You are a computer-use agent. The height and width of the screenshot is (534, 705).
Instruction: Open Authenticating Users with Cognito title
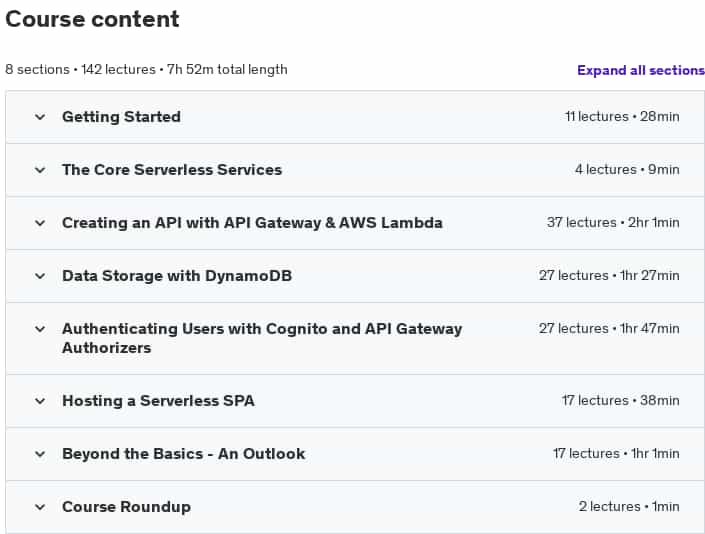pos(262,338)
